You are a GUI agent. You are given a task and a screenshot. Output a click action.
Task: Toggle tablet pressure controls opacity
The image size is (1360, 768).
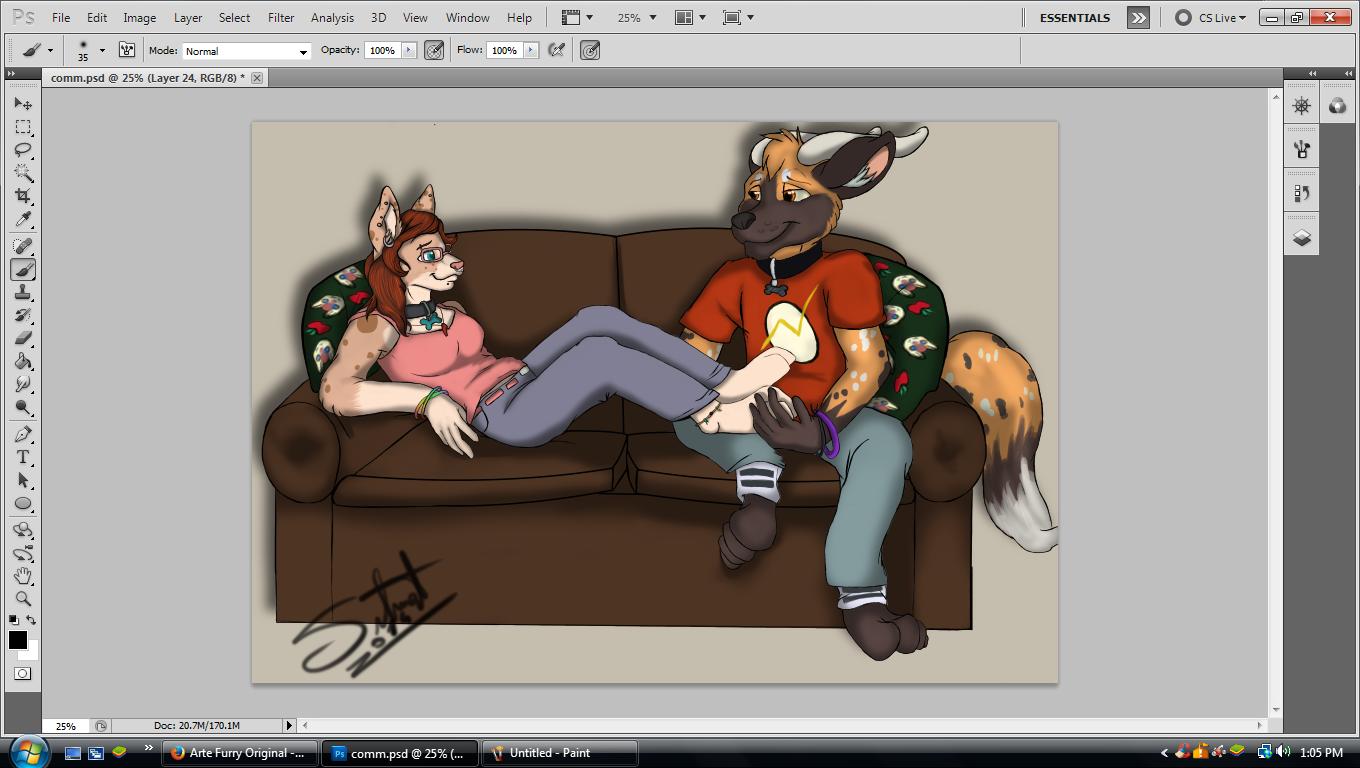point(434,50)
